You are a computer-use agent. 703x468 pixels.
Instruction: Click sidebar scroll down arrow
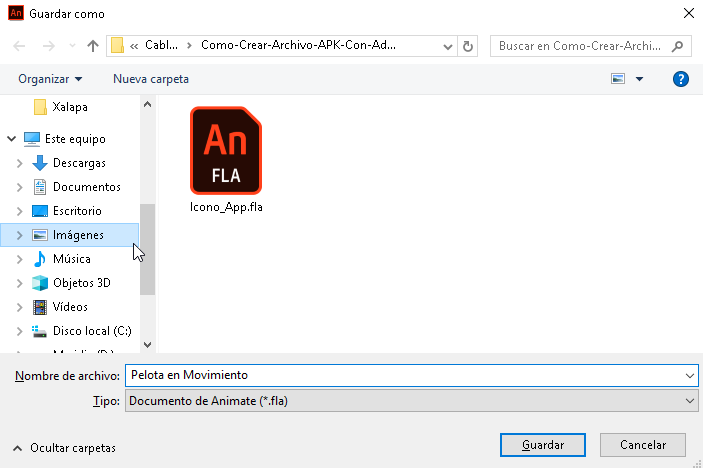click(x=148, y=345)
